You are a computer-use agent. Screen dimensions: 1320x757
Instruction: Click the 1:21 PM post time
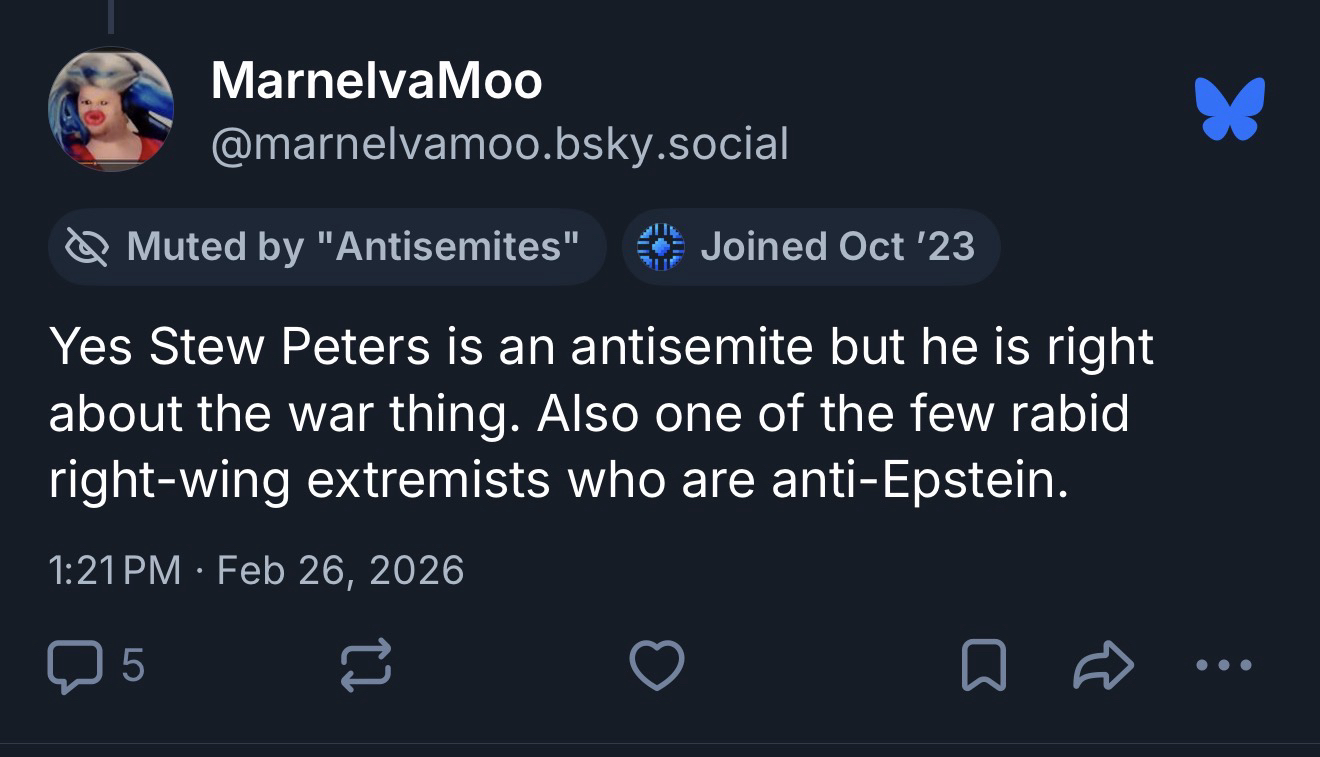coord(114,571)
